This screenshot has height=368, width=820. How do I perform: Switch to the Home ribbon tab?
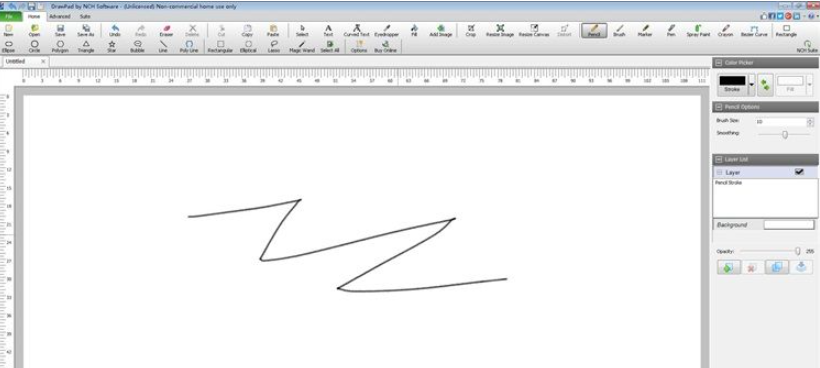point(34,16)
